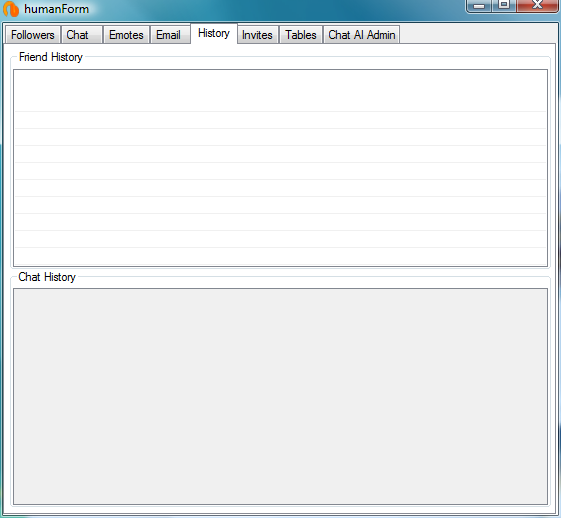Select the bottom row of Friend History list
Viewport: 561px width, 518px height.
tap(280, 256)
